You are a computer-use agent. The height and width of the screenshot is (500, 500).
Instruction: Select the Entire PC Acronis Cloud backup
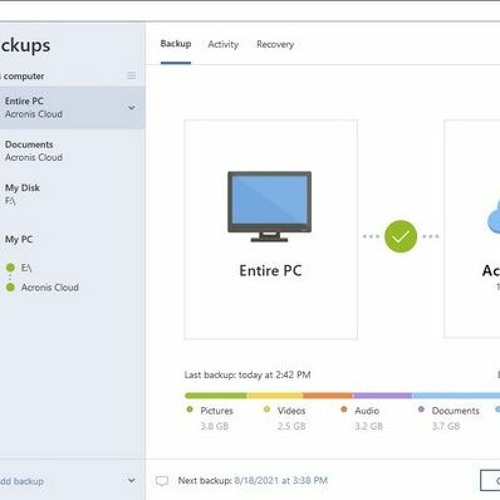[x=72, y=108]
